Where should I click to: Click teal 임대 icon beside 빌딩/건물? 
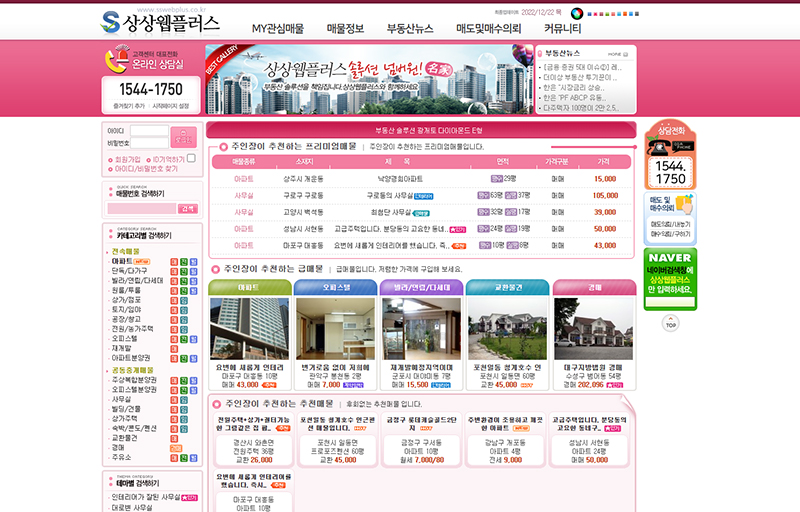tap(184, 409)
